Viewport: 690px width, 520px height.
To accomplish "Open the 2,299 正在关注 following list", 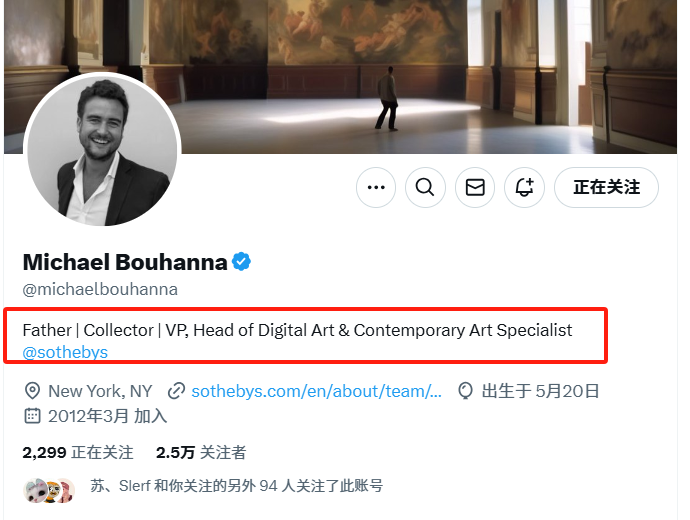I will (78, 452).
